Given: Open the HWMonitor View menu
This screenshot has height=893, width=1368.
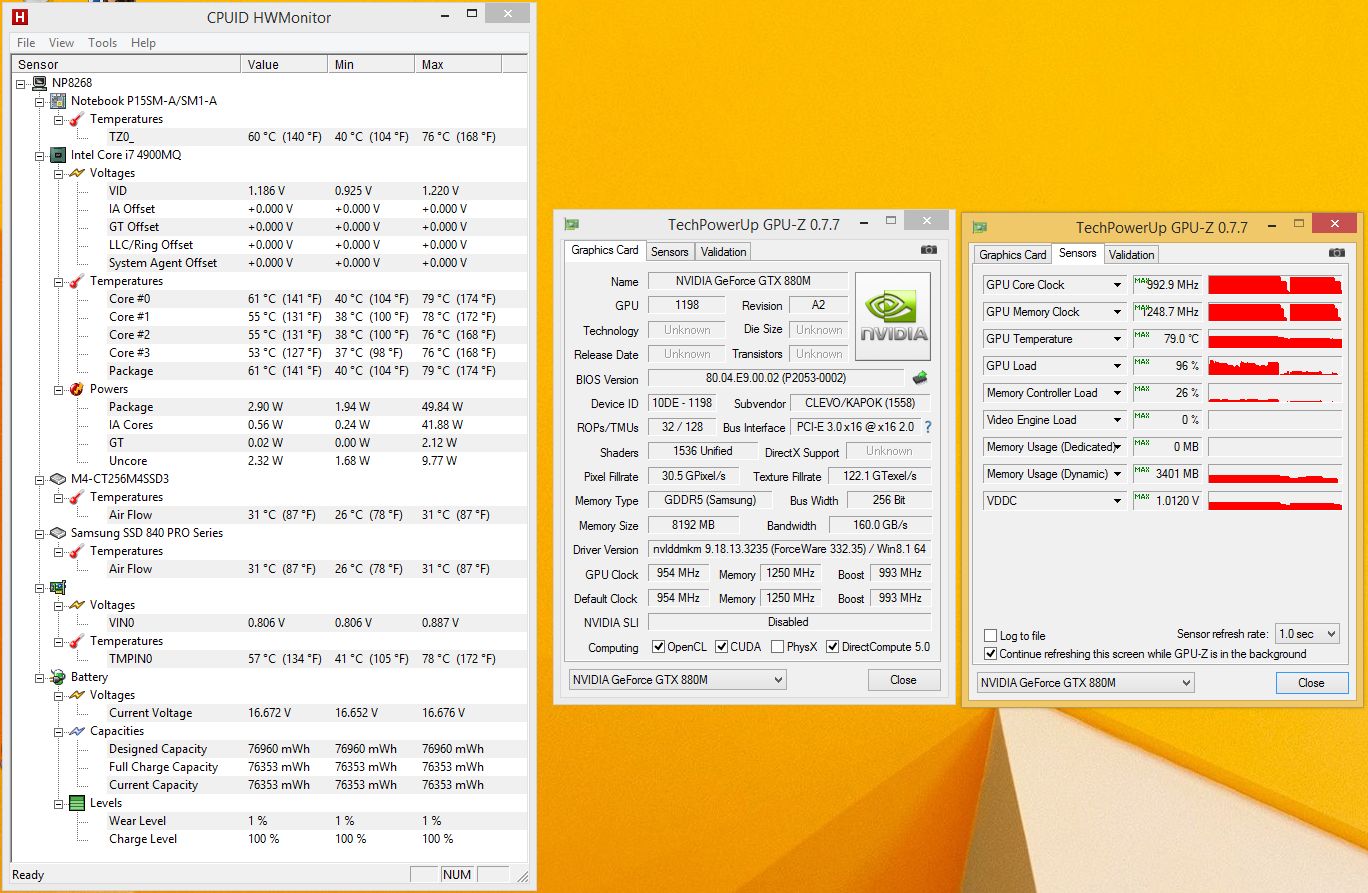Looking at the screenshot, I should click(x=61, y=43).
